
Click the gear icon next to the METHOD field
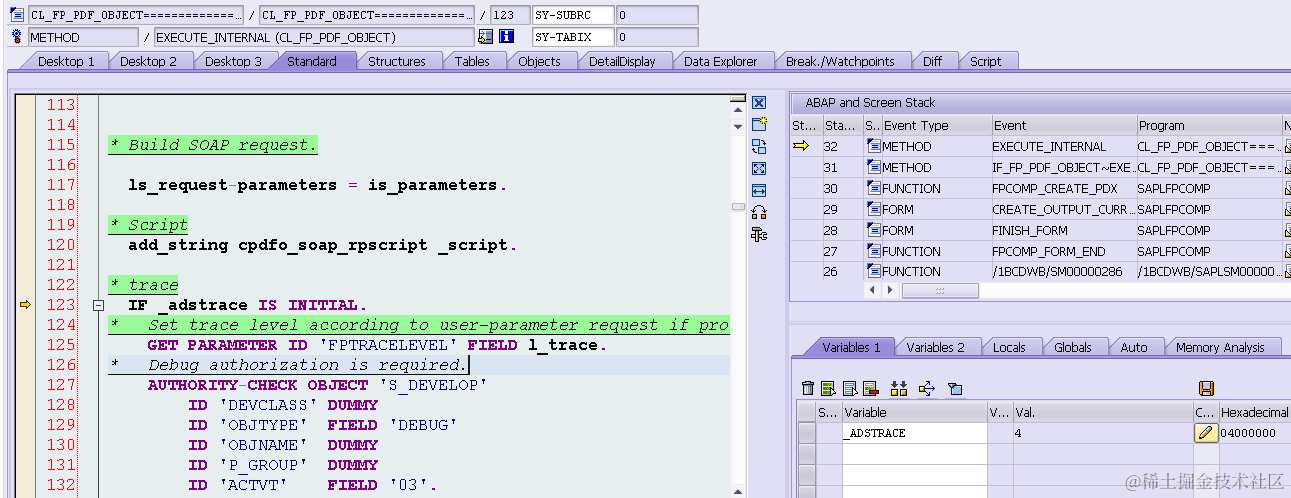(x=17, y=37)
